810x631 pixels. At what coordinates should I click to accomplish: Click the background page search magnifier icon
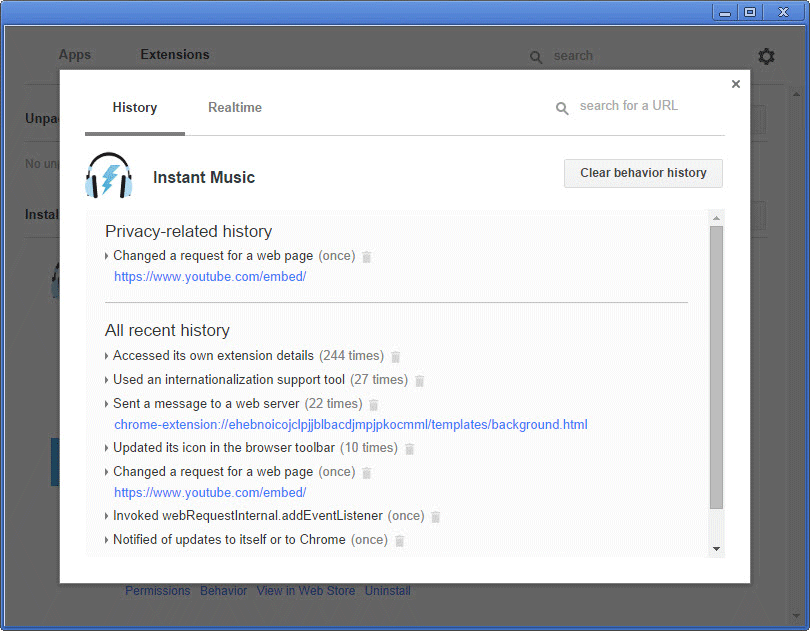click(536, 57)
